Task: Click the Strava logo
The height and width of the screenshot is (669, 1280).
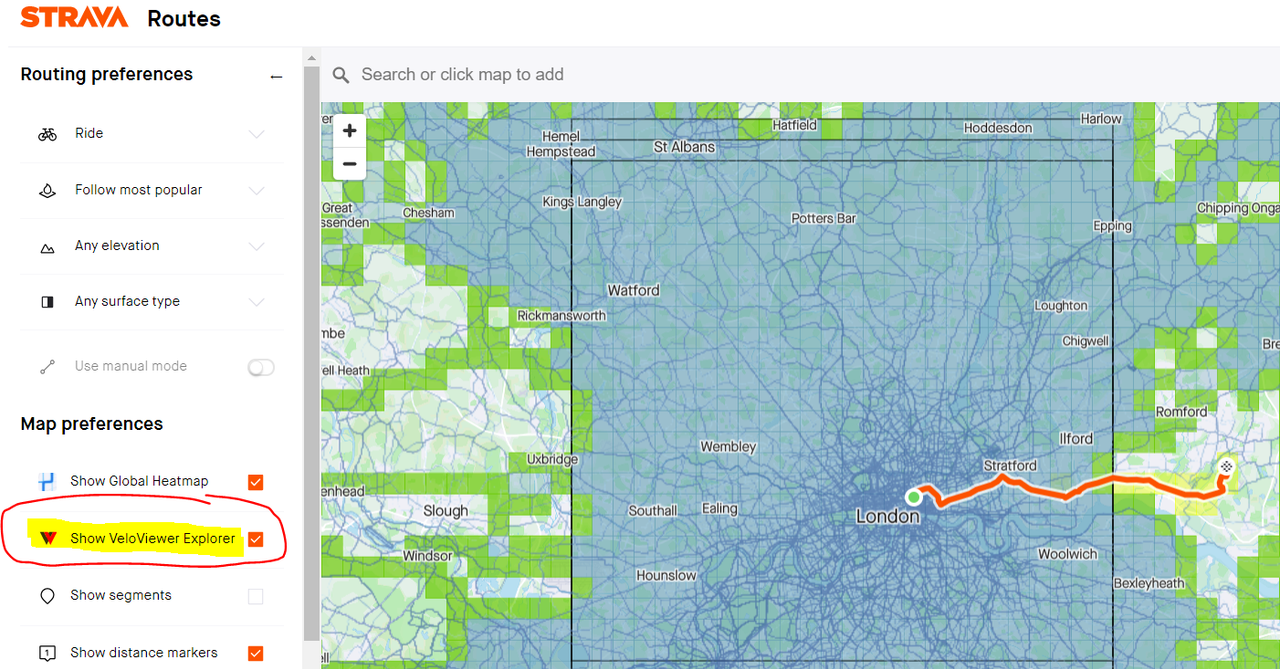Action: pos(74,17)
